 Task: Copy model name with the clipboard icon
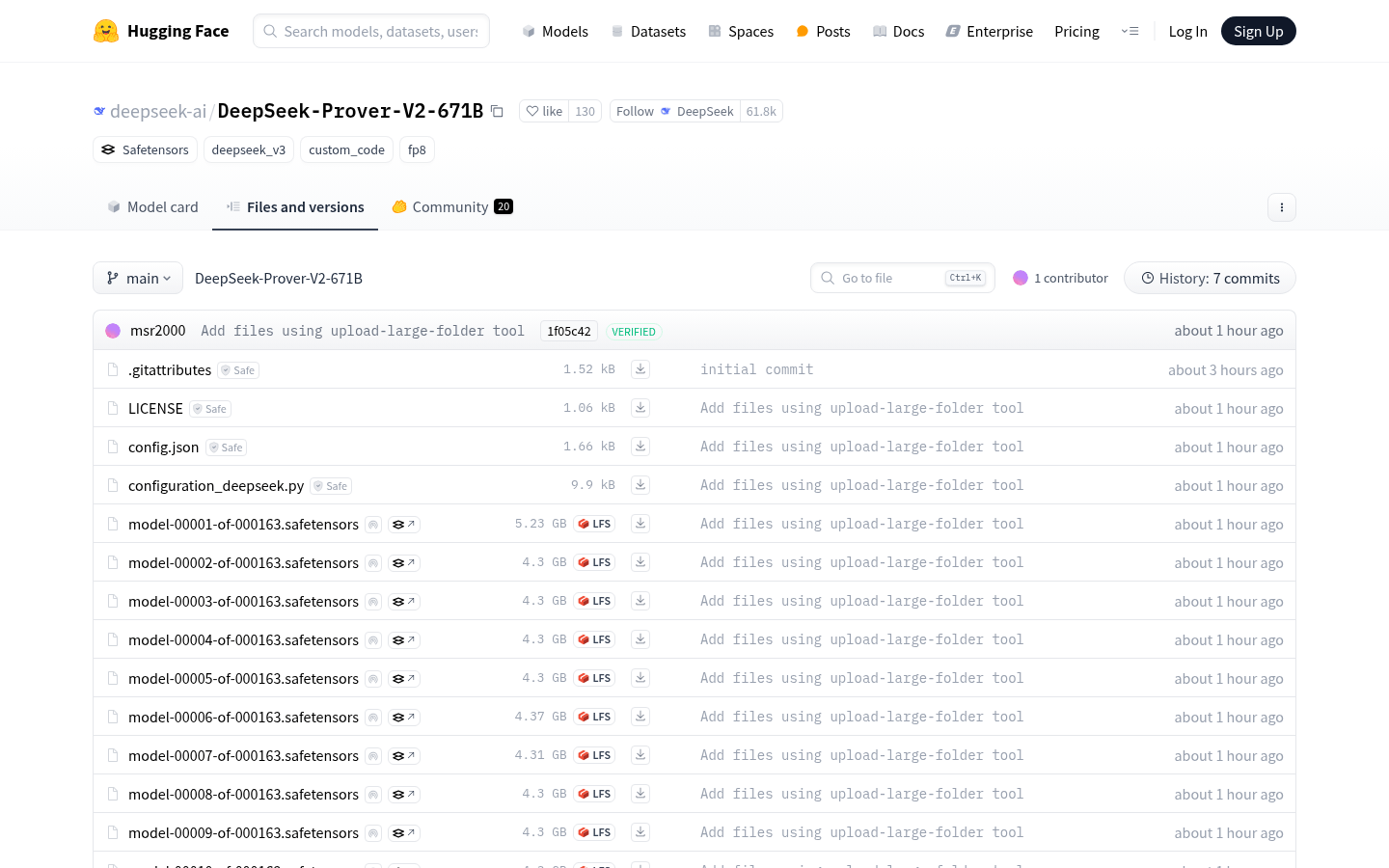coord(497,111)
